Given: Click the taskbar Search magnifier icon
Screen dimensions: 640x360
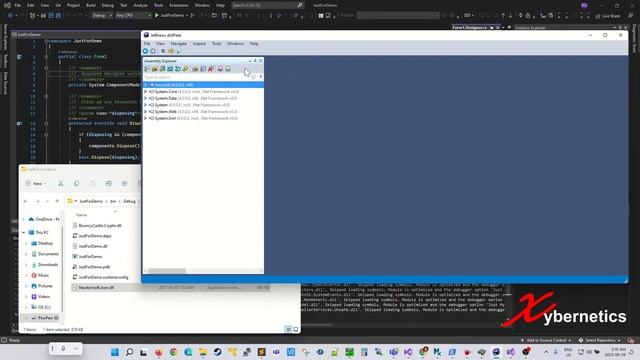Looking at the screenshot, I should (x=129, y=352).
